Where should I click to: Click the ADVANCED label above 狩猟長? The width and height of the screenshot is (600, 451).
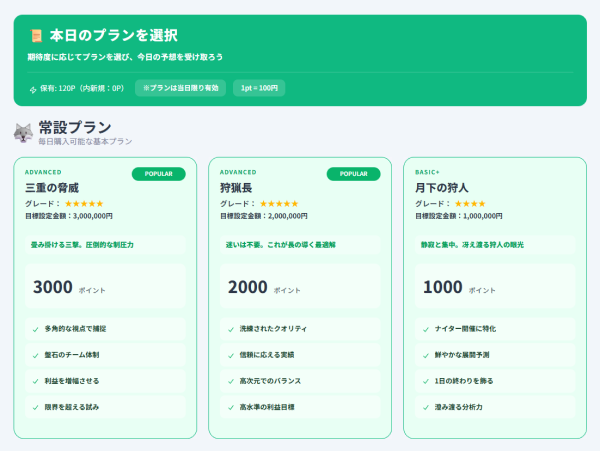tap(238, 172)
